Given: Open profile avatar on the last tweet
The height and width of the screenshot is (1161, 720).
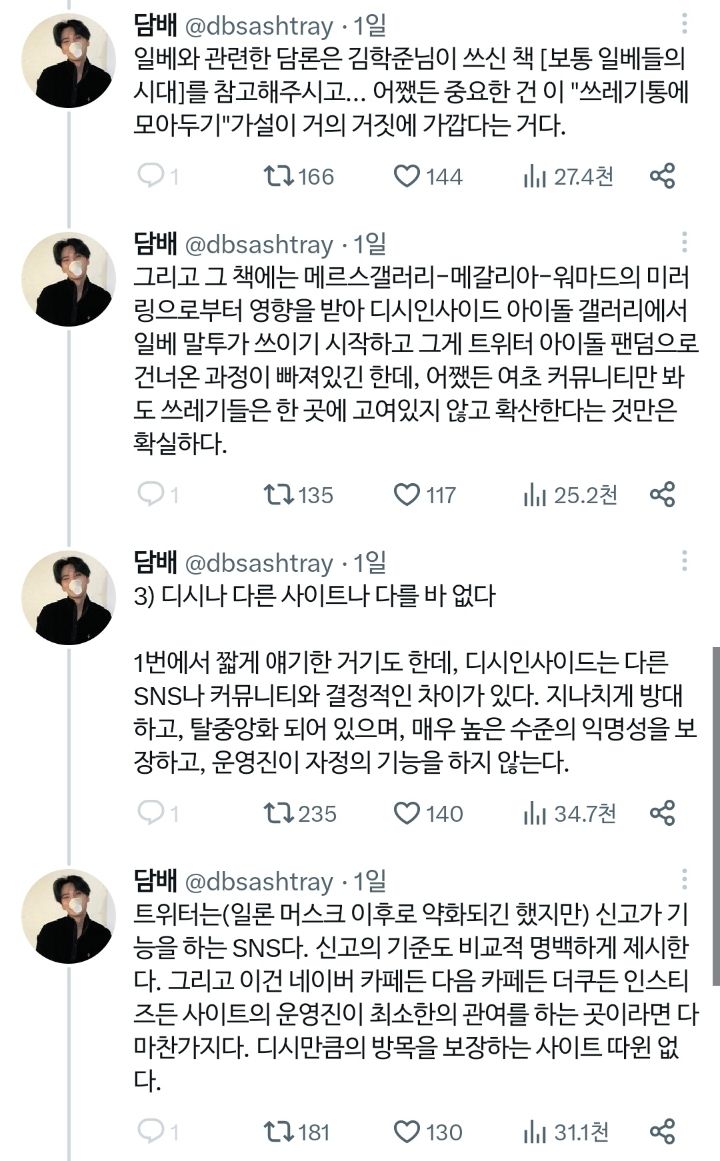Looking at the screenshot, I should [69, 918].
